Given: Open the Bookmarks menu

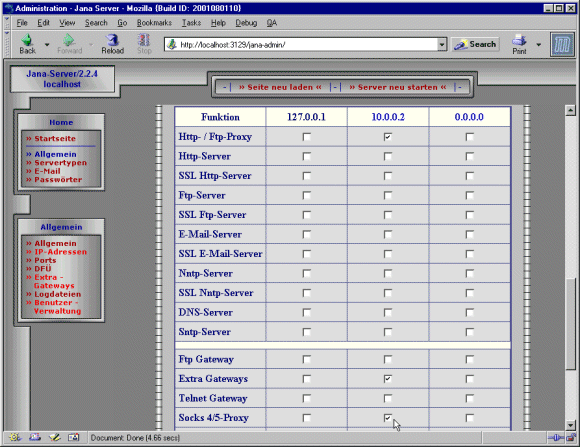Looking at the screenshot, I should click(x=154, y=23).
